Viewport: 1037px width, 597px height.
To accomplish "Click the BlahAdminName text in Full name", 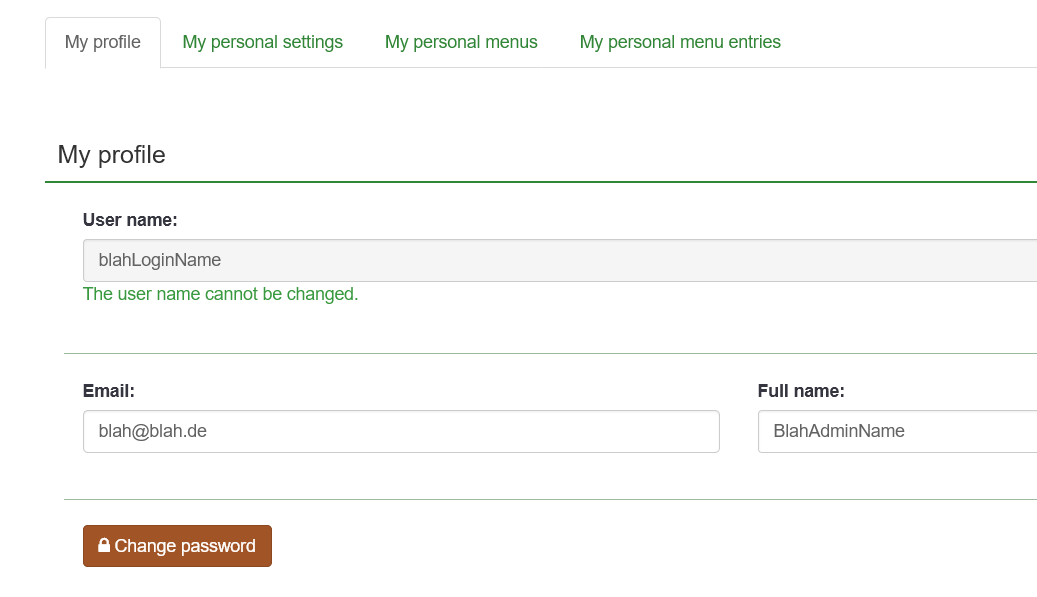I will 838,431.
